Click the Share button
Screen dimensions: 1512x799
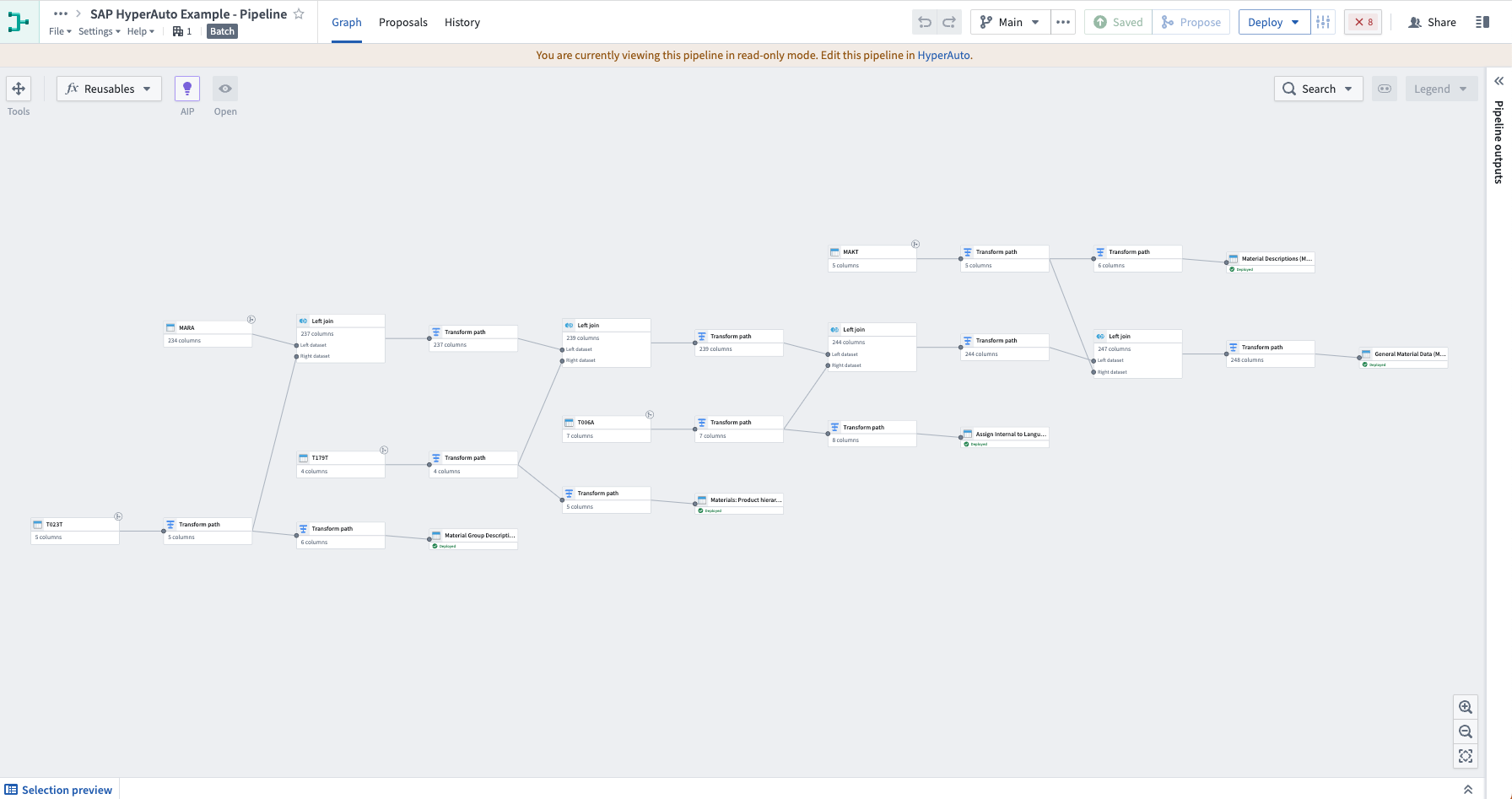click(x=1432, y=22)
